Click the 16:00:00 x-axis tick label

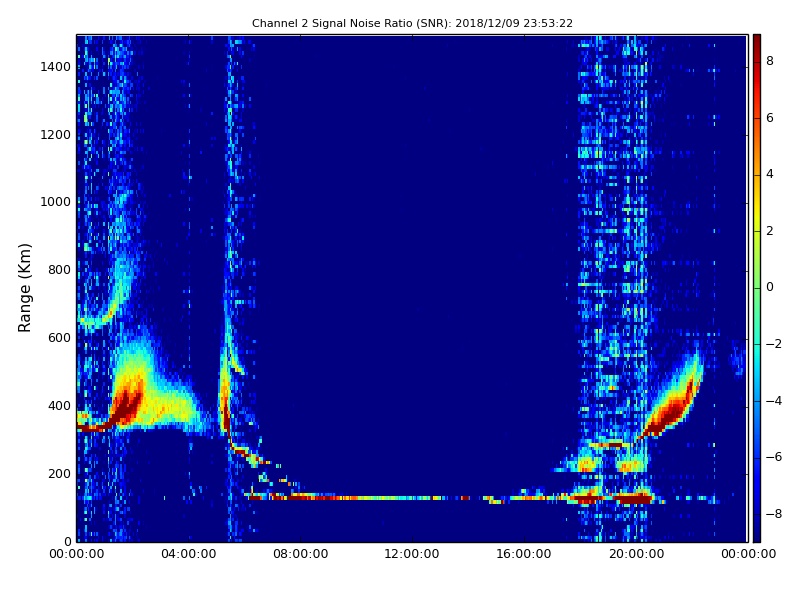click(x=524, y=554)
